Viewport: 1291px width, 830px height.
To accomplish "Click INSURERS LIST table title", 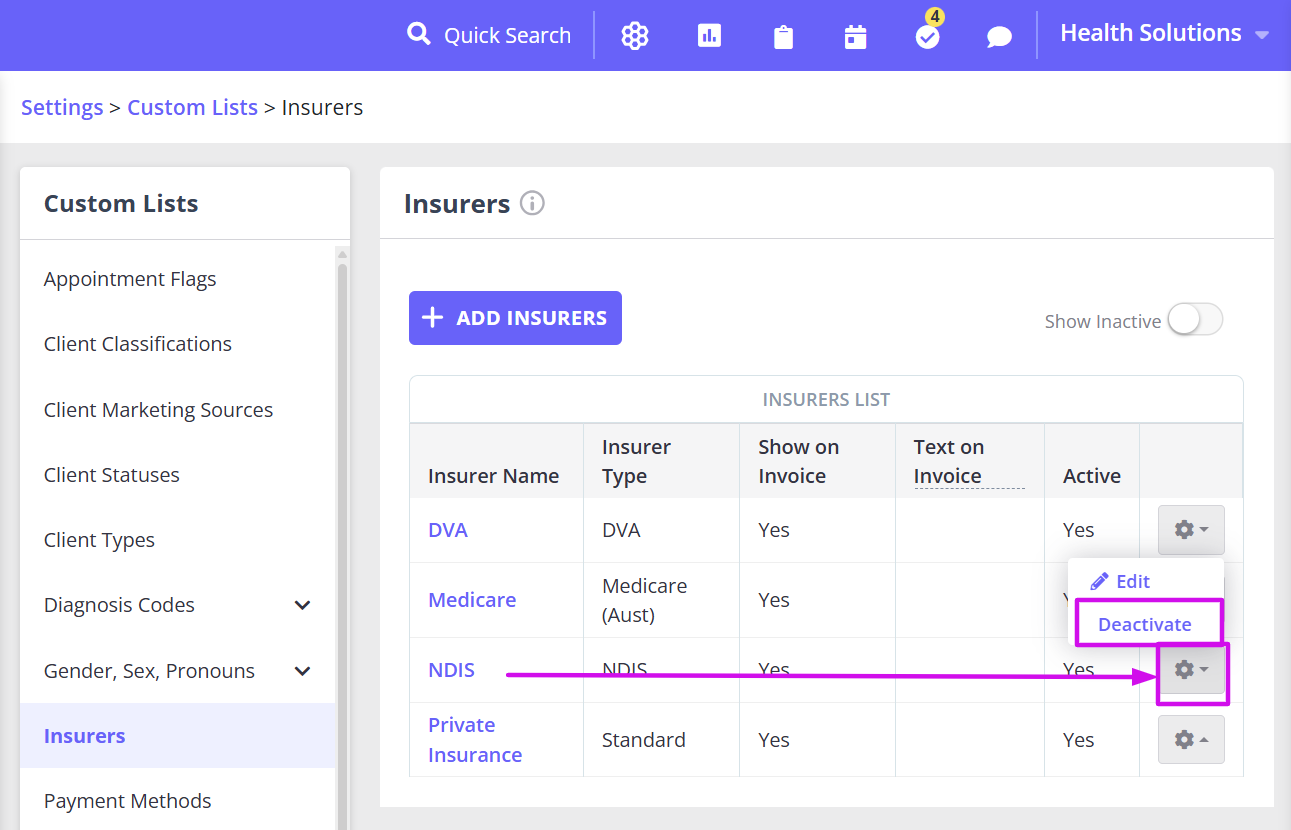I will 826,400.
